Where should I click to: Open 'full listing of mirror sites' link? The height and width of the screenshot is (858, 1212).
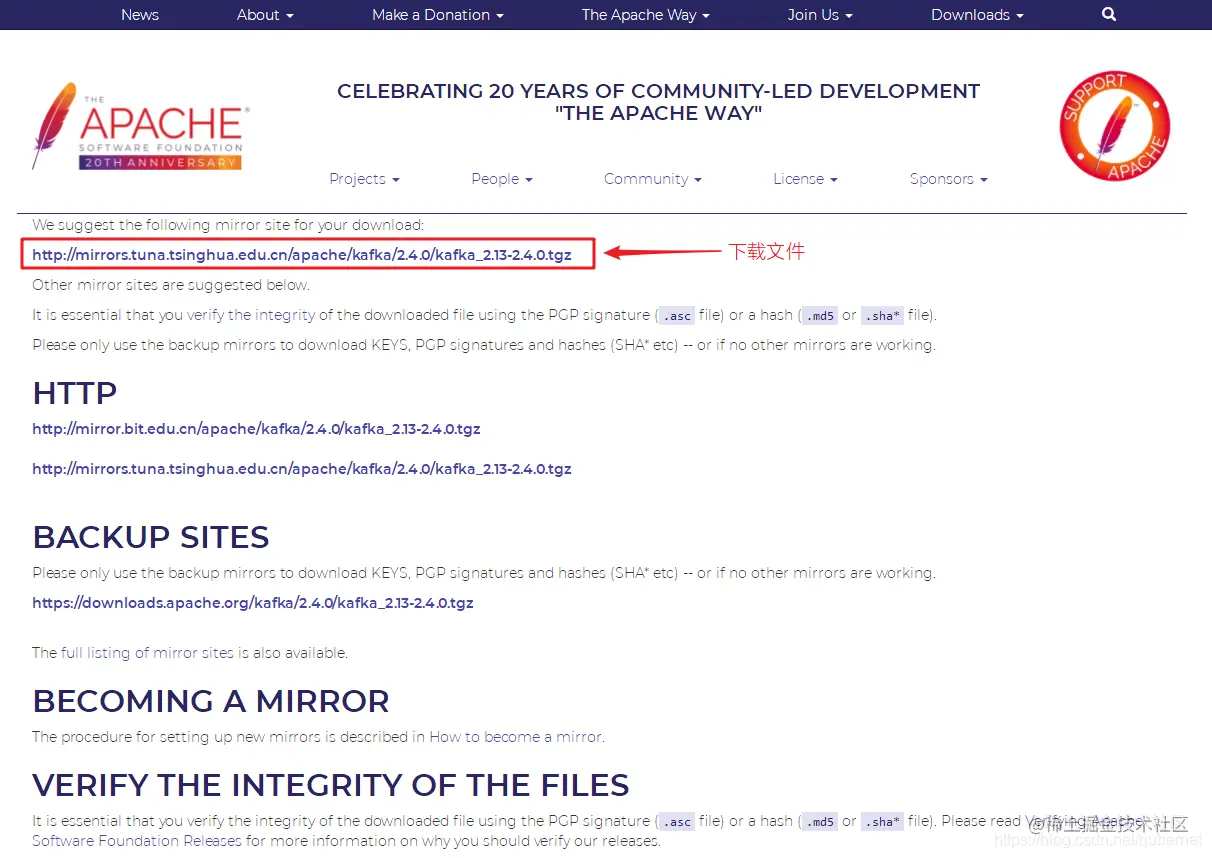pos(147,653)
